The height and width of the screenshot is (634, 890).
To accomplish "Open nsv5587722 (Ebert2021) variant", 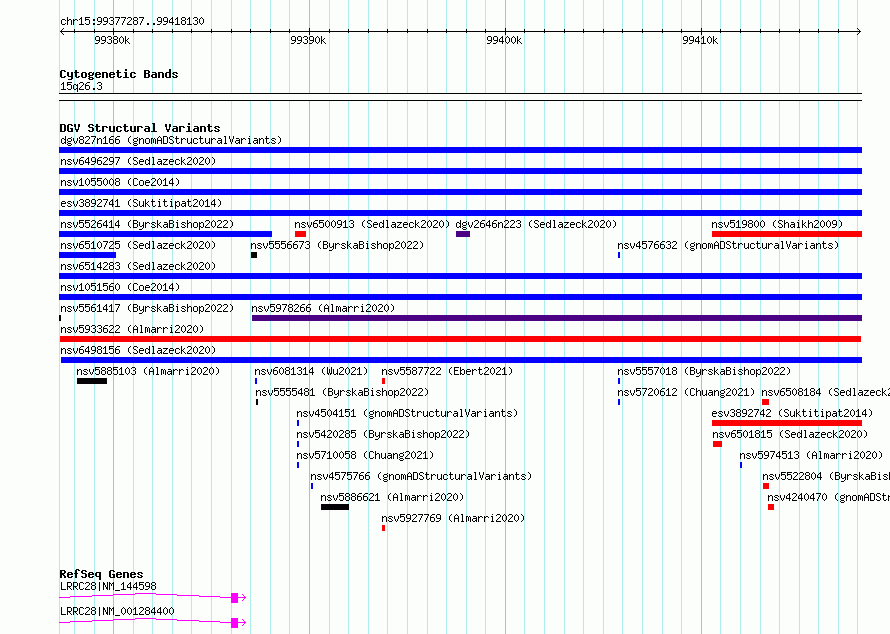I will (447, 371).
